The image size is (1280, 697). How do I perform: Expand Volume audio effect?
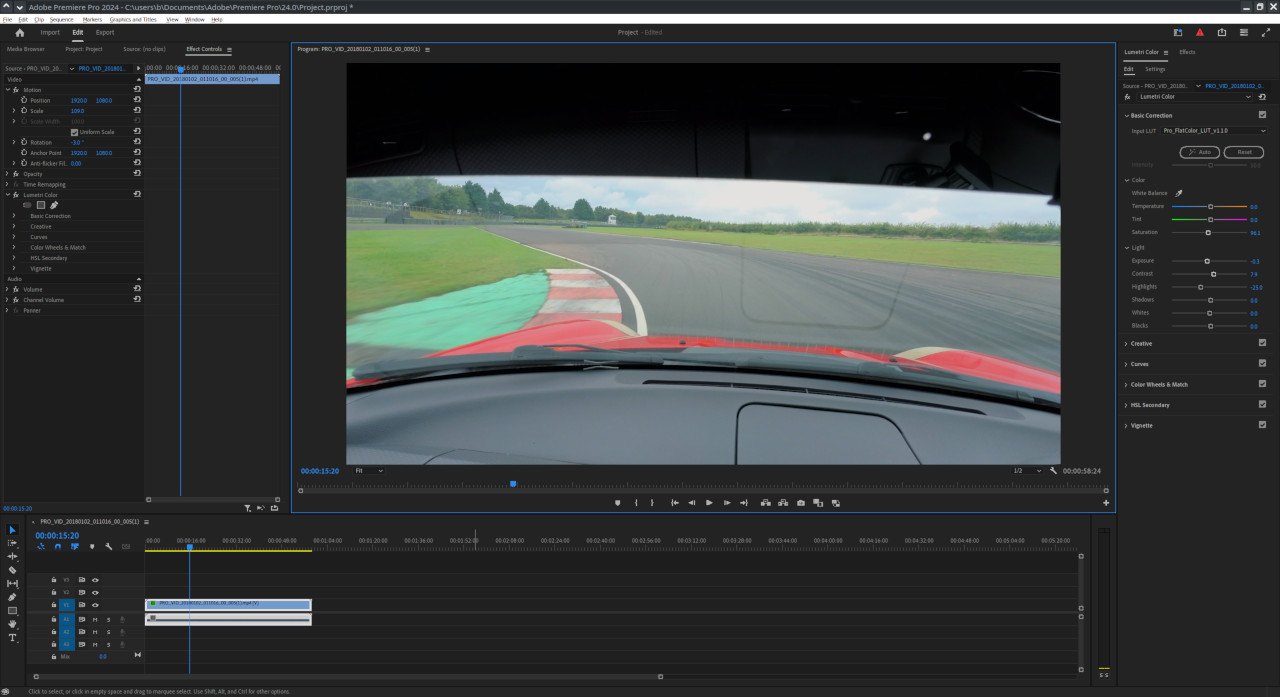click(x=8, y=289)
